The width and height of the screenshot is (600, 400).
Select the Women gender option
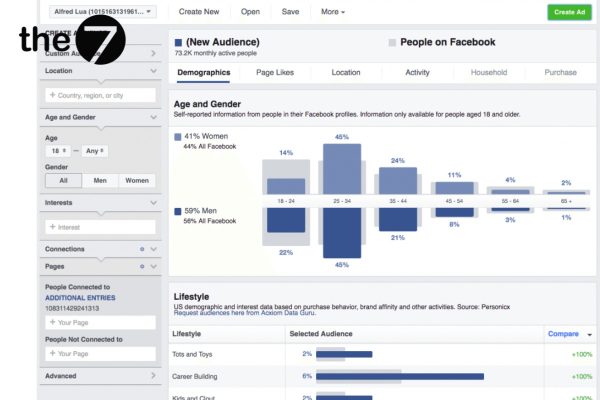pos(137,180)
